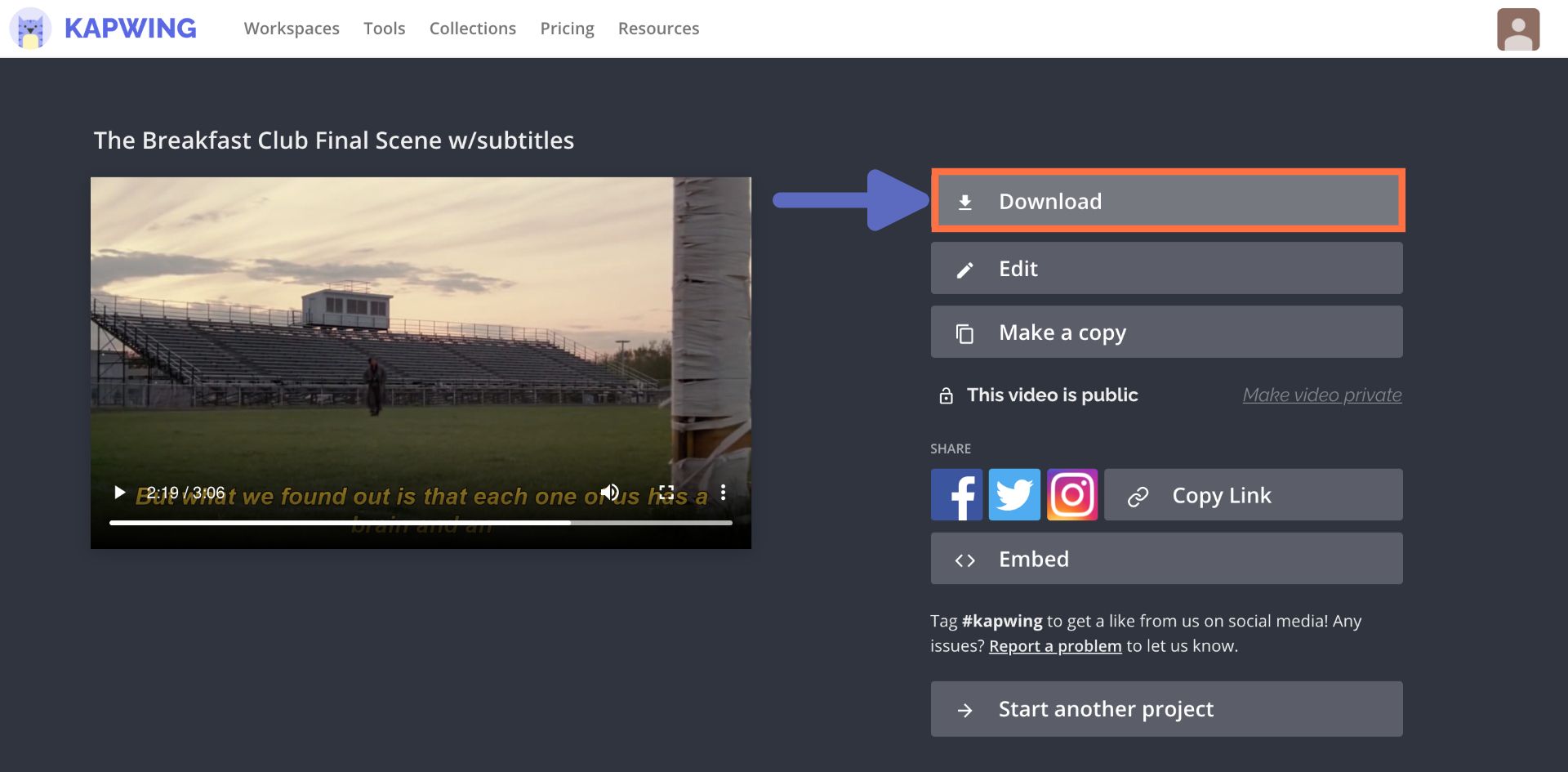Open the Pricing page

point(567,28)
